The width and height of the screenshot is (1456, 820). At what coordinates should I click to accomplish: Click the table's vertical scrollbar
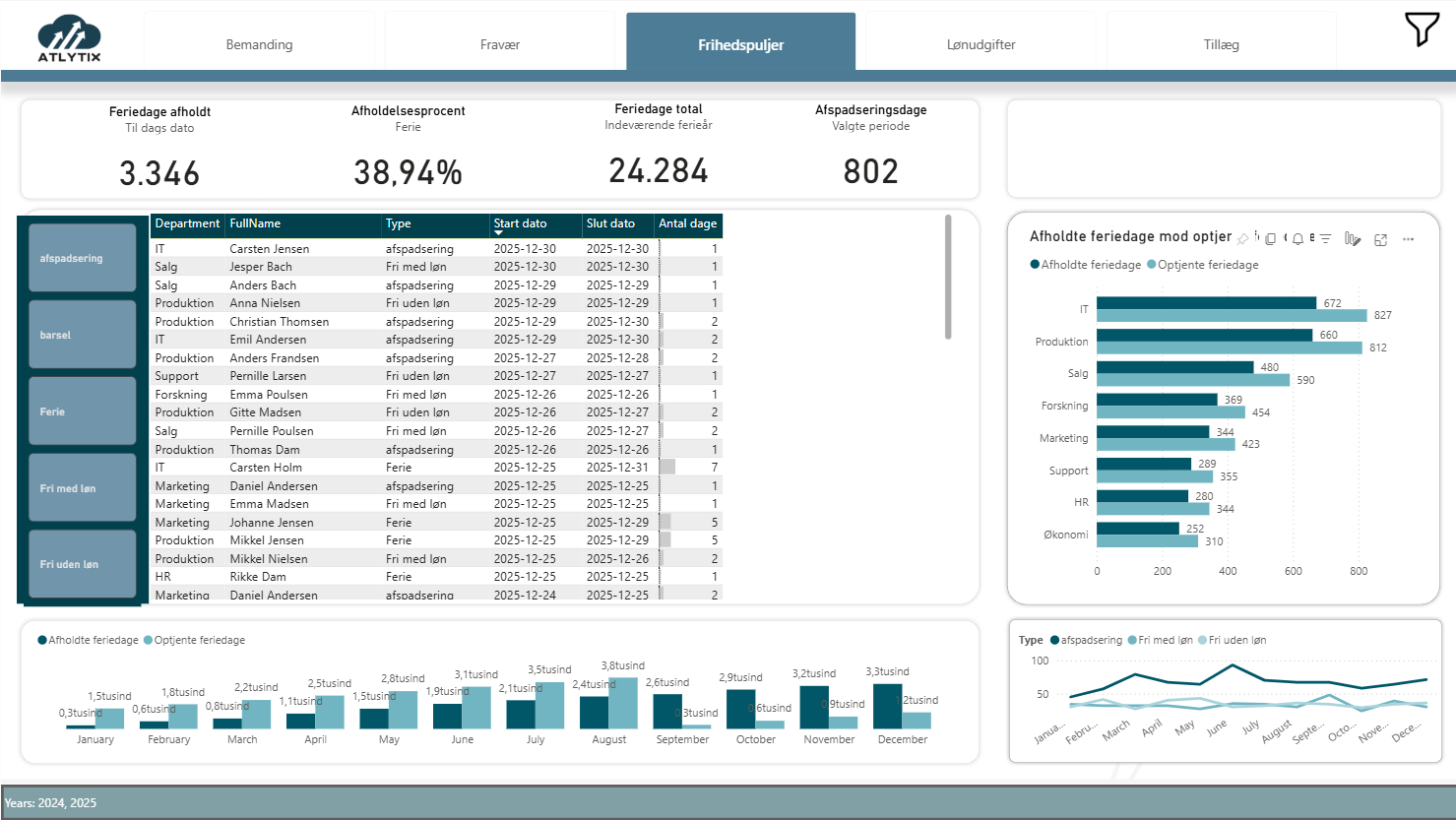948,278
